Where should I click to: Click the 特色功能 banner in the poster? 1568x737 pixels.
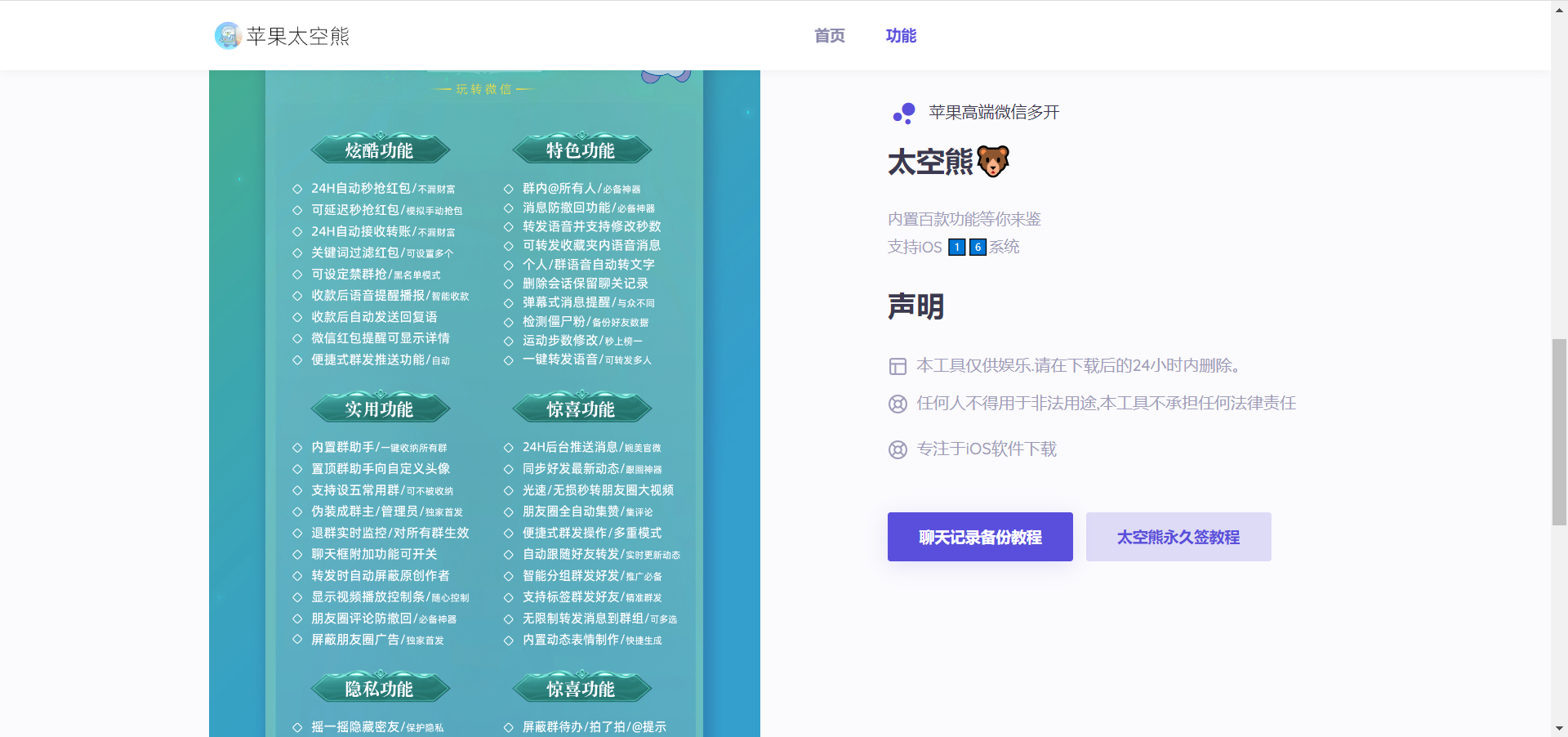pyautogui.click(x=581, y=150)
